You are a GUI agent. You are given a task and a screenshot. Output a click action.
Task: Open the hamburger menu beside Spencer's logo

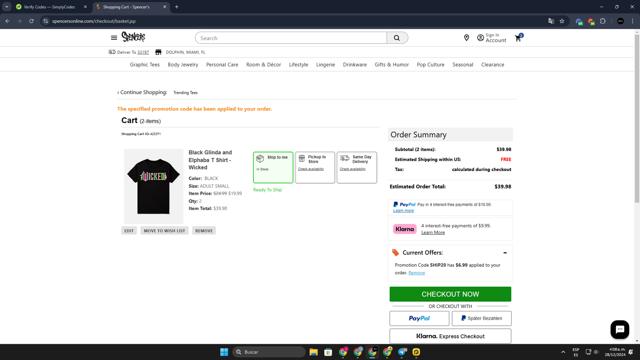point(114,38)
